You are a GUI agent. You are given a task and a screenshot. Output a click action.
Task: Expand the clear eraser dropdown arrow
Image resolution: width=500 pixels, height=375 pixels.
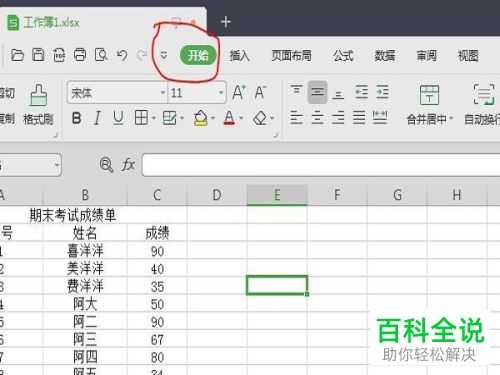[272, 118]
